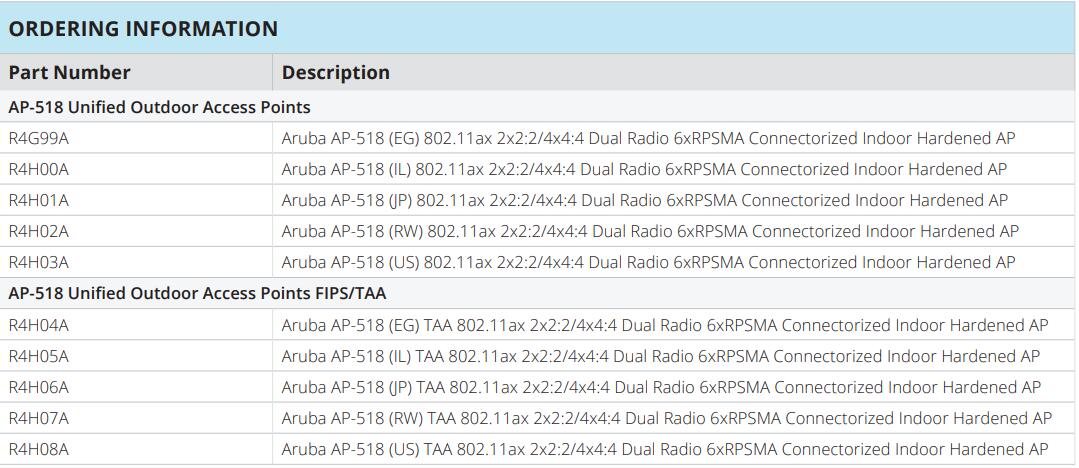
Task: Click part number R4H00A
Action: pos(39,169)
